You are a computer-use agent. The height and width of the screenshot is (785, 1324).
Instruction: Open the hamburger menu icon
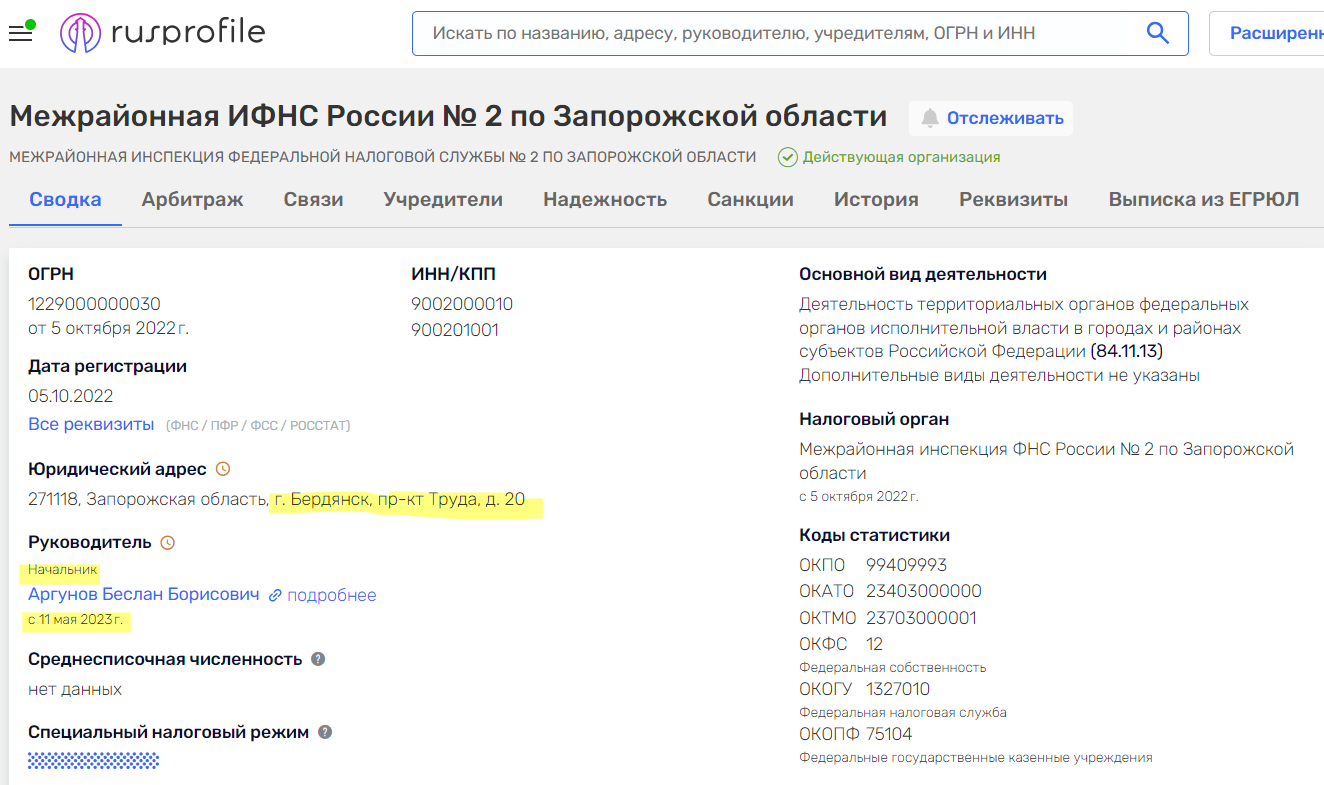point(20,31)
